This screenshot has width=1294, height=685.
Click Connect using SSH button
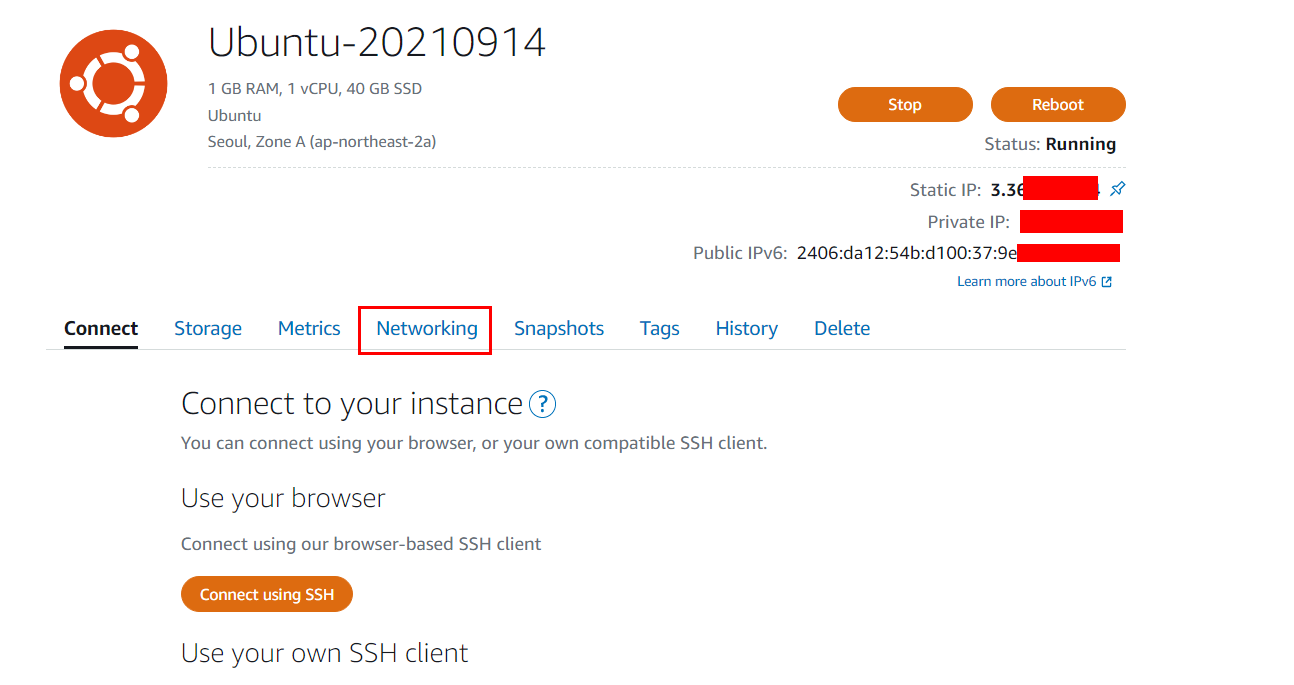pyautogui.click(x=267, y=594)
